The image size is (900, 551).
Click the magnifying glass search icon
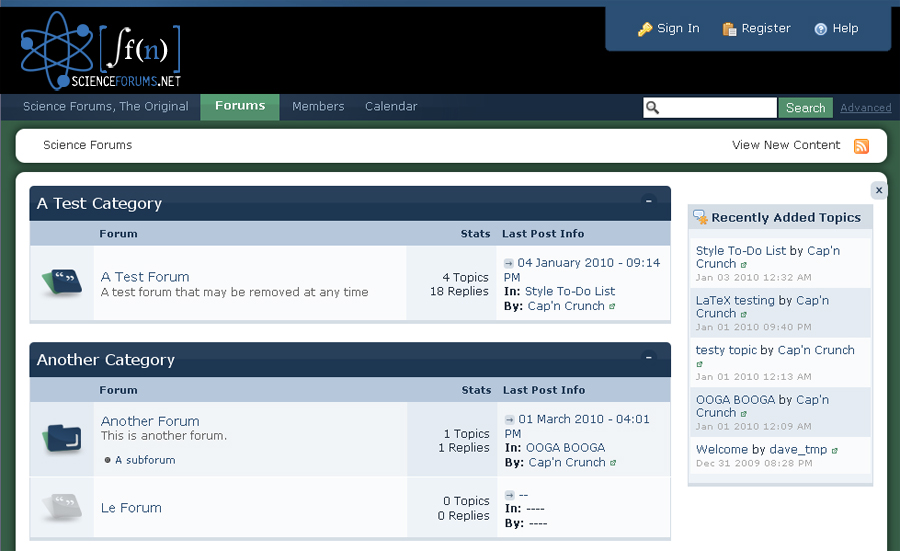click(x=652, y=107)
